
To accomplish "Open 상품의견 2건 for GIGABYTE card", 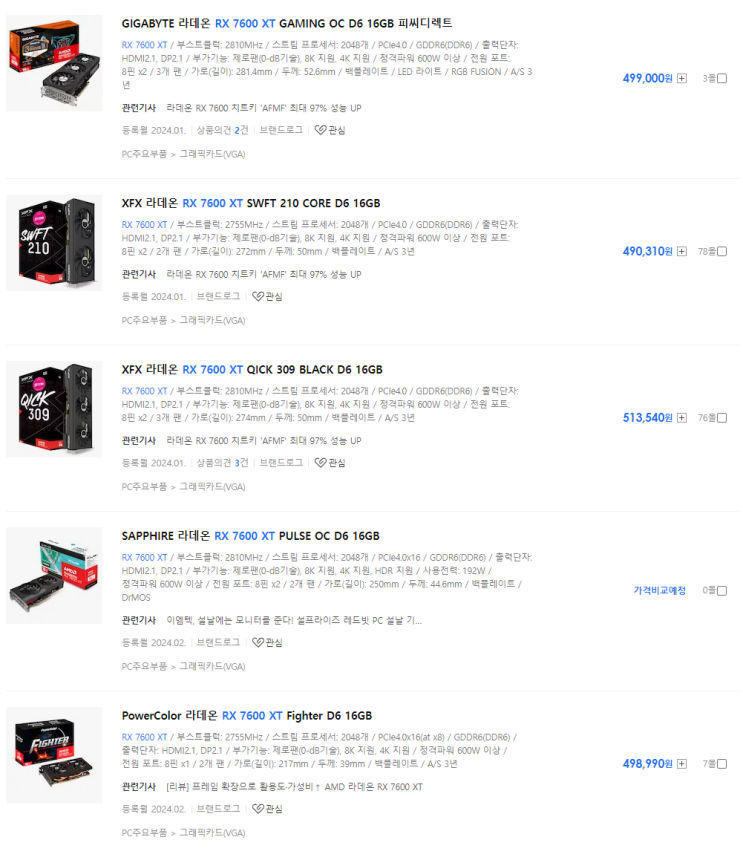I will [x=222, y=130].
